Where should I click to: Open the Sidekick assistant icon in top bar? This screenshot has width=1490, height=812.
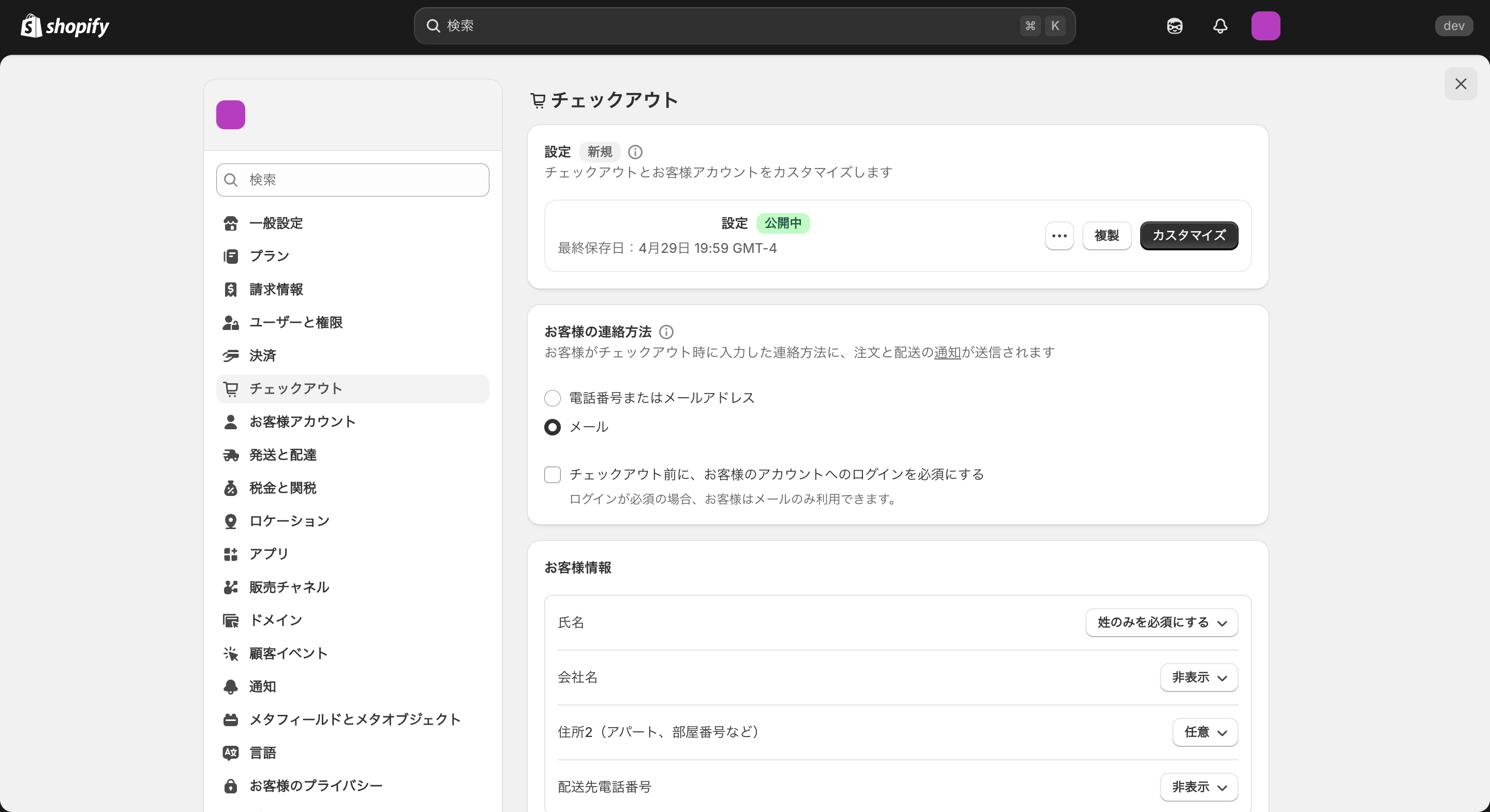point(1175,26)
